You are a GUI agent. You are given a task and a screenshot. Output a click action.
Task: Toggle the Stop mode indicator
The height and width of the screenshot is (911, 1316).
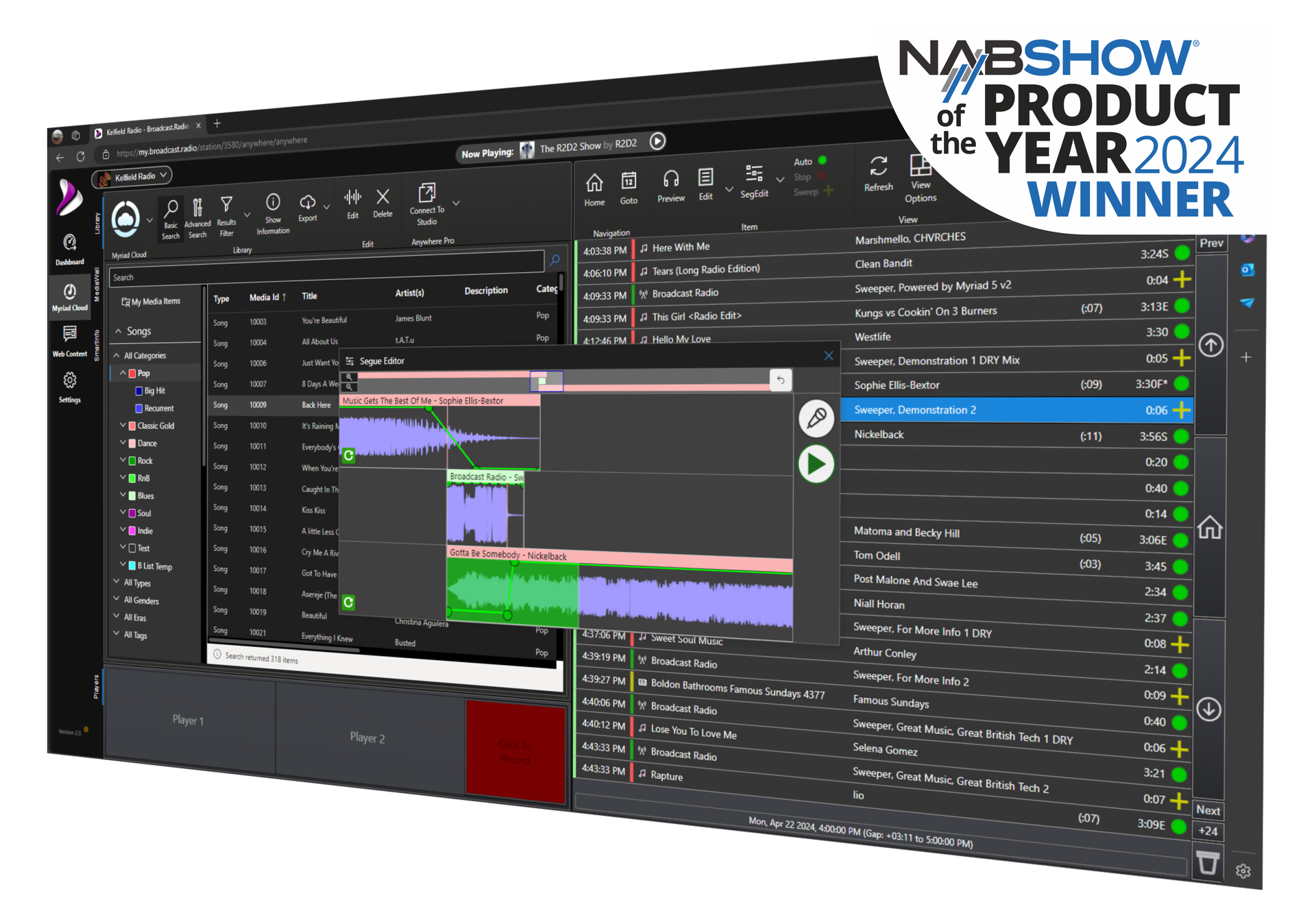(822, 176)
